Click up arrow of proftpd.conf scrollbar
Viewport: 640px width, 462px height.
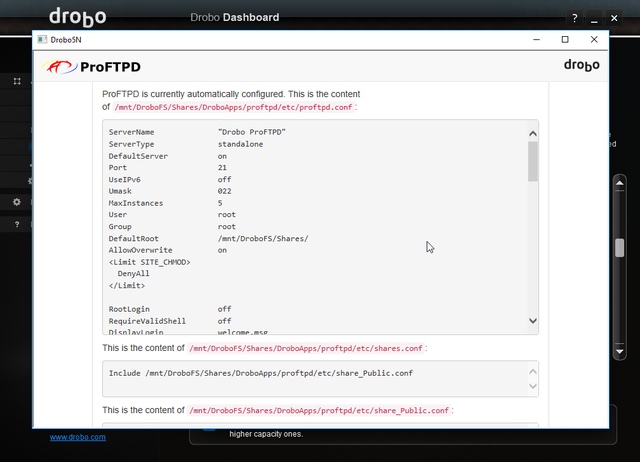(x=533, y=133)
